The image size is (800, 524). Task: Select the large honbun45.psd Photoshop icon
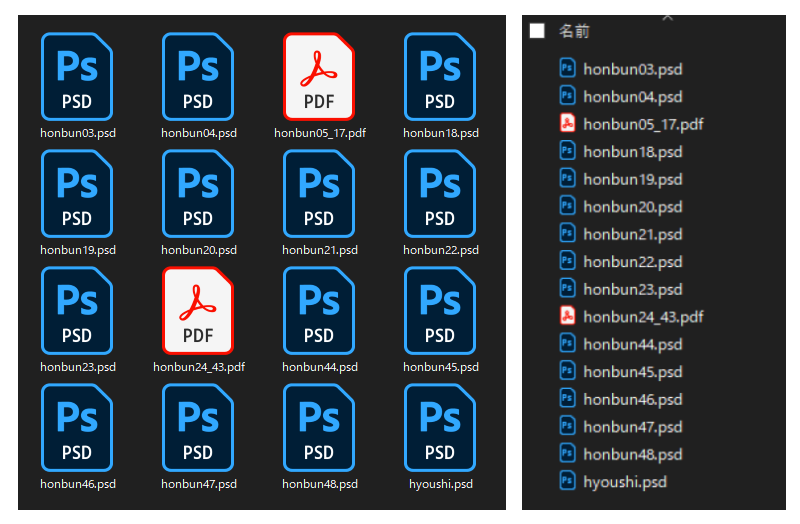click(440, 310)
